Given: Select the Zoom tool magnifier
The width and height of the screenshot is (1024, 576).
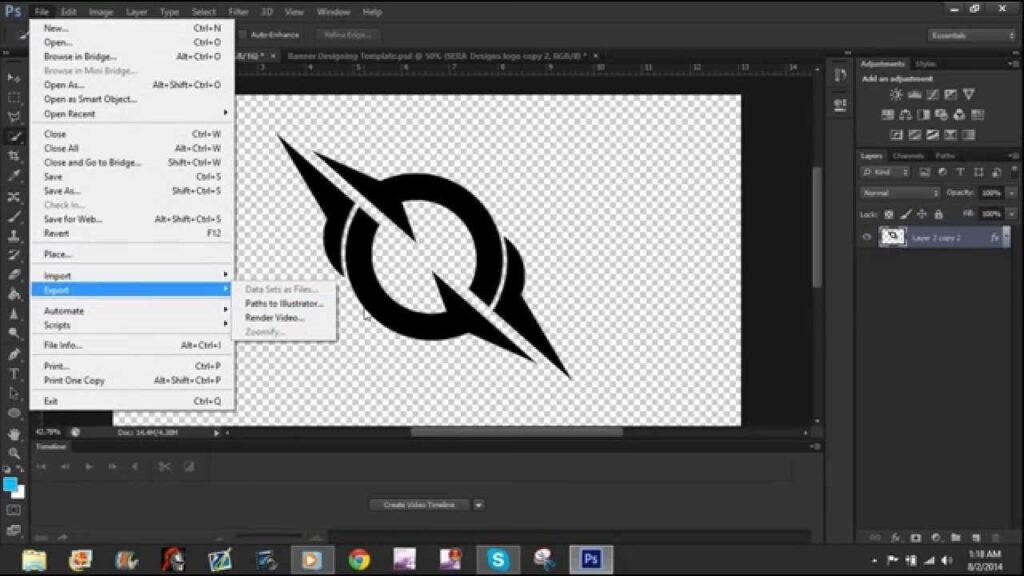Looking at the screenshot, I should [14, 453].
